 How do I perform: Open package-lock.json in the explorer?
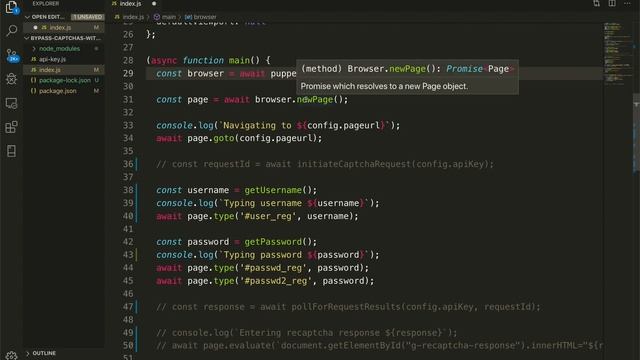(64, 80)
